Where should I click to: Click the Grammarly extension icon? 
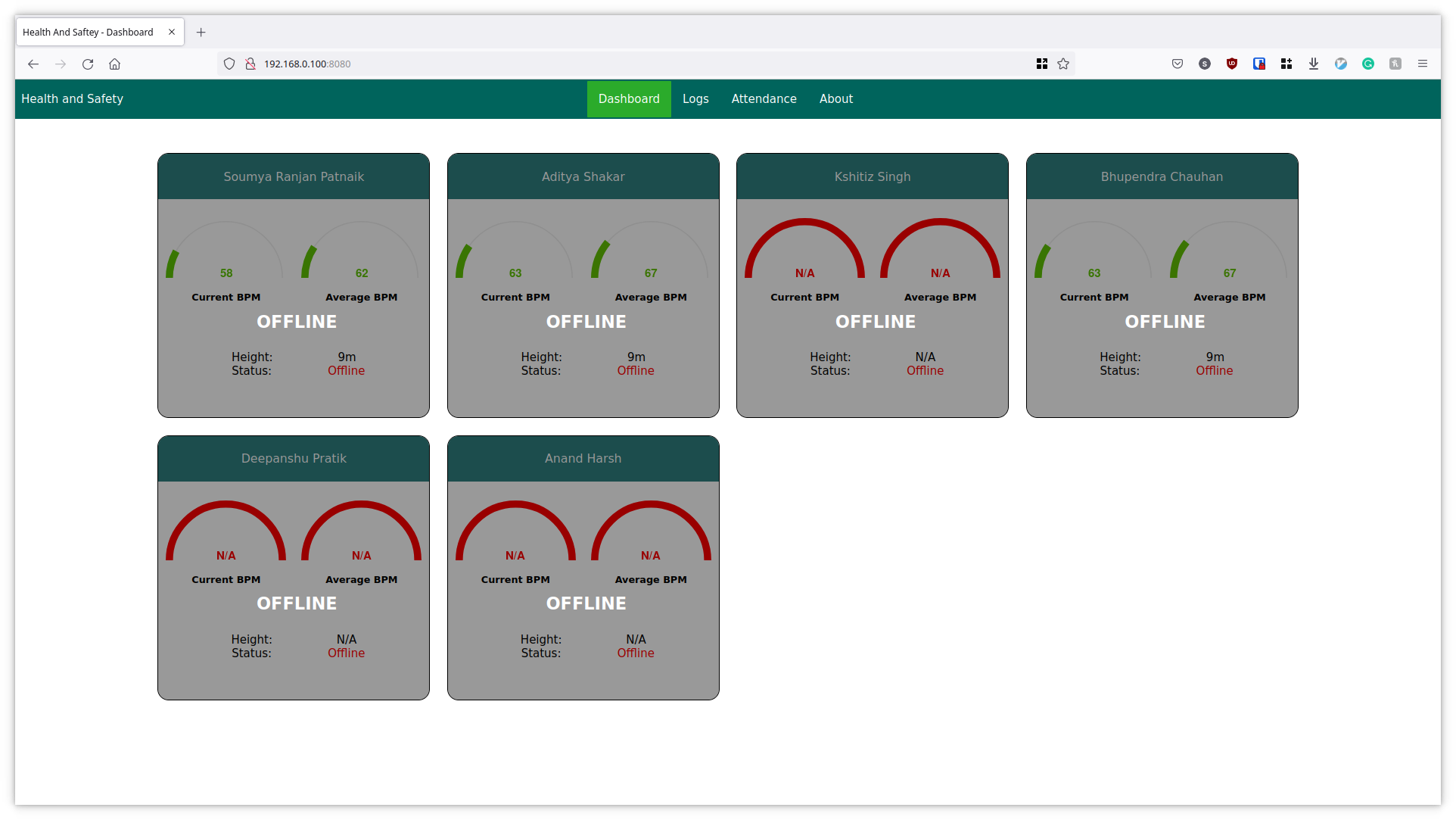point(1368,64)
